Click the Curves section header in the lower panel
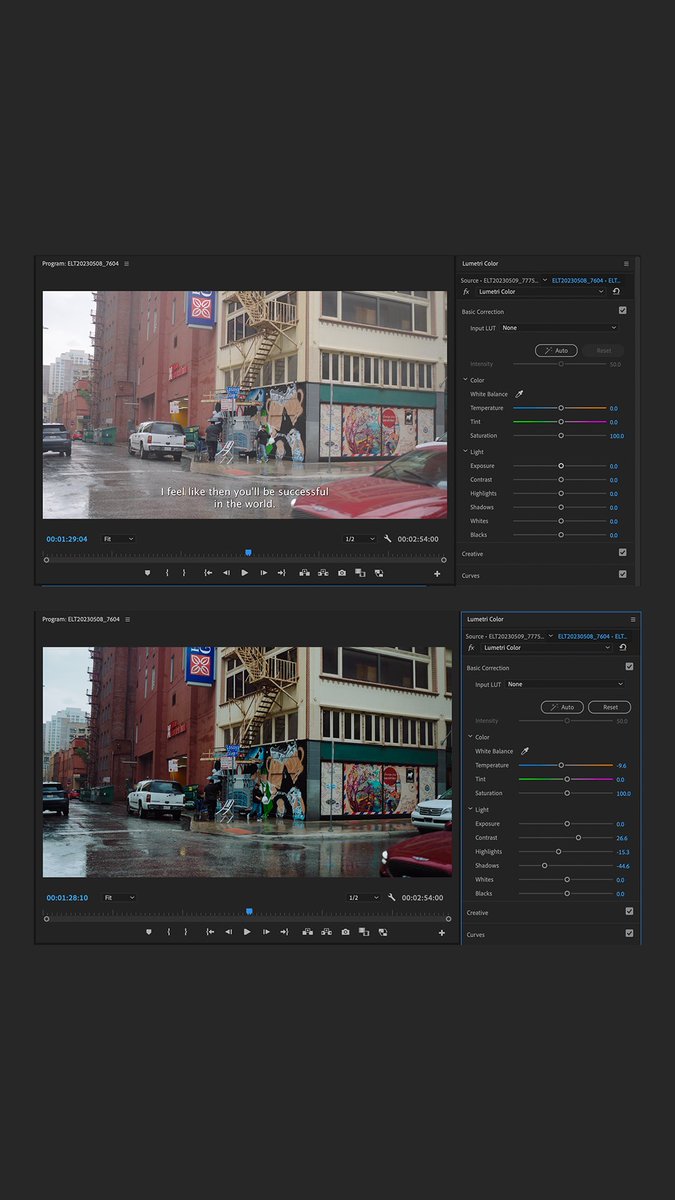This screenshot has height=1200, width=675. click(476, 934)
